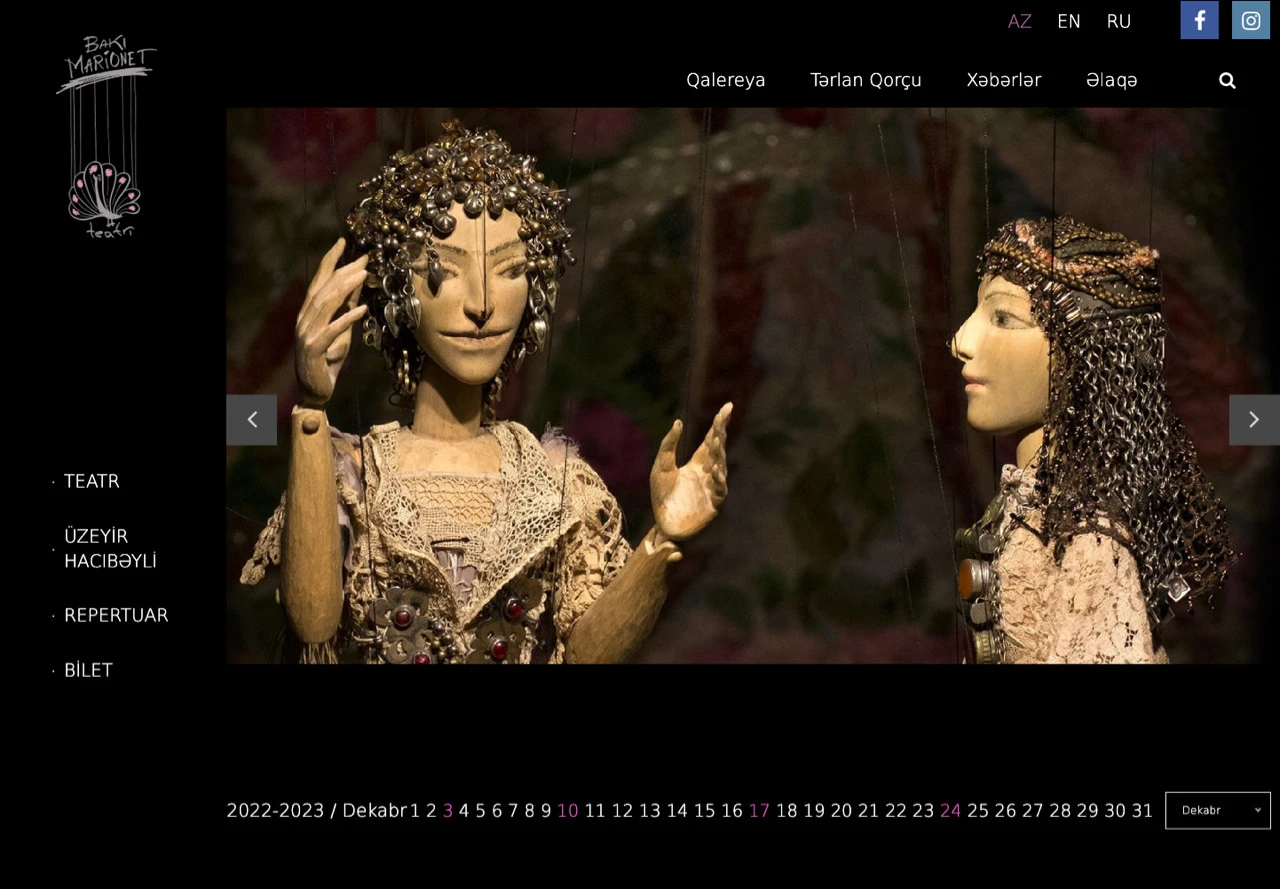
Task: Select highlighted date 24 in calendar
Action: [x=950, y=811]
